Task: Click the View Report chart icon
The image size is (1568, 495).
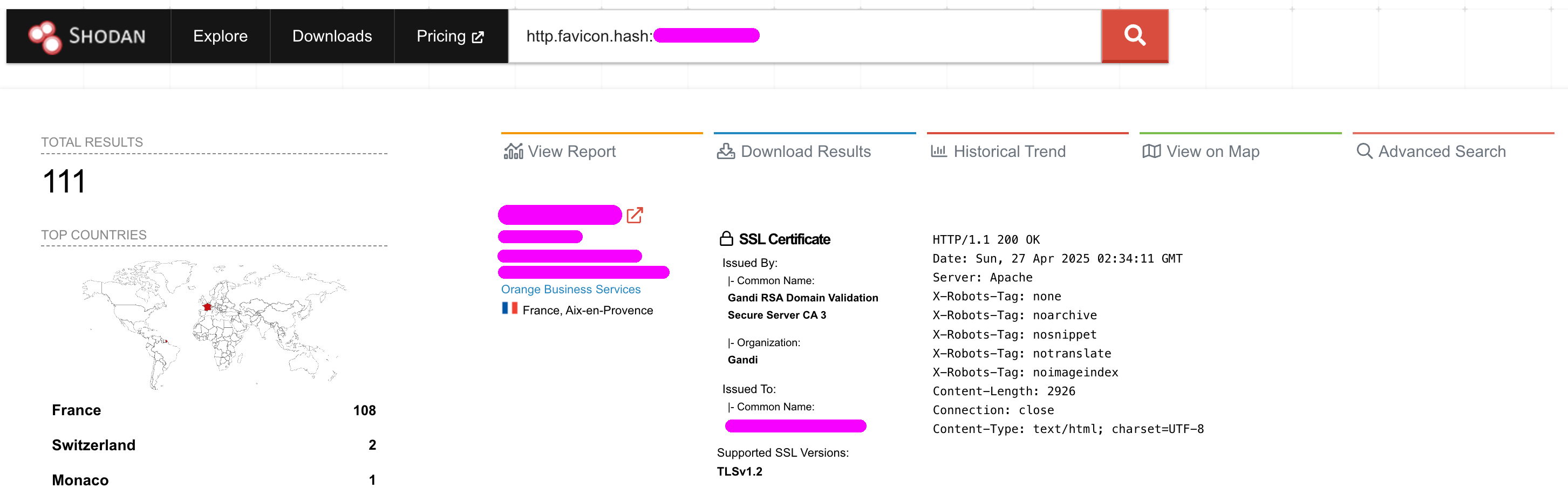Action: click(513, 152)
